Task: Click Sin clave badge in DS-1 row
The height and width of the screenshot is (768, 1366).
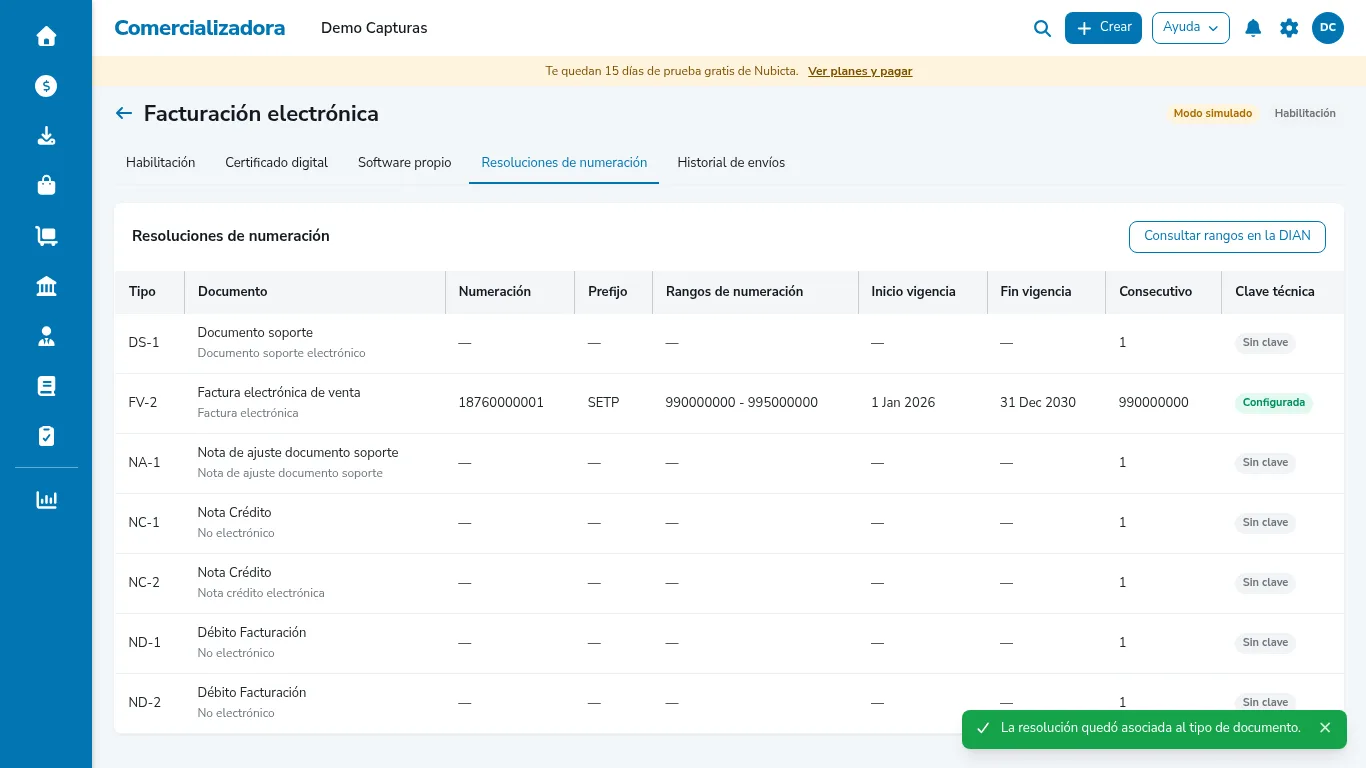Action: (1265, 343)
